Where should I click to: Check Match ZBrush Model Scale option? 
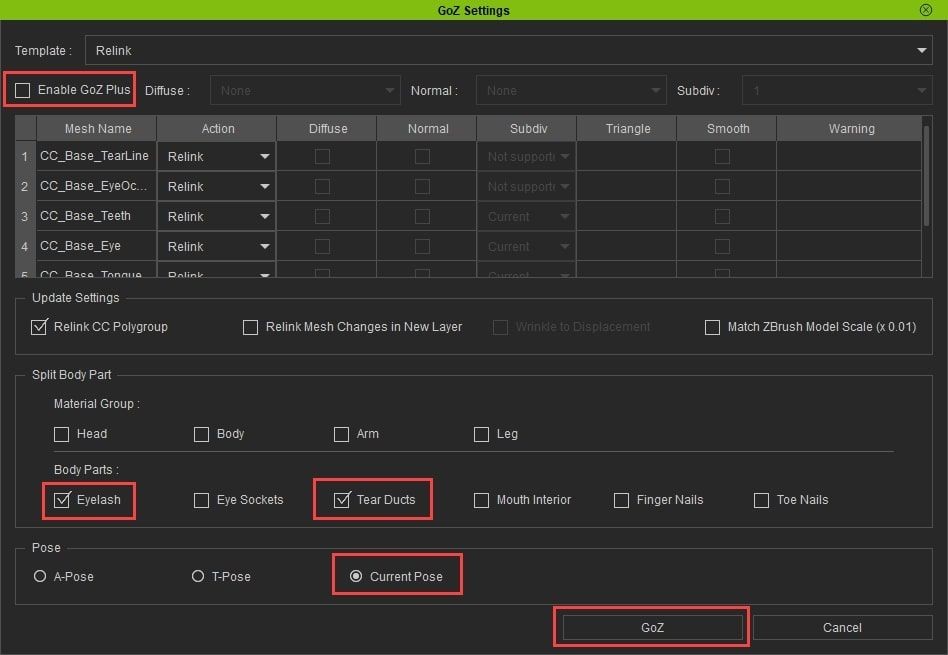[712, 327]
